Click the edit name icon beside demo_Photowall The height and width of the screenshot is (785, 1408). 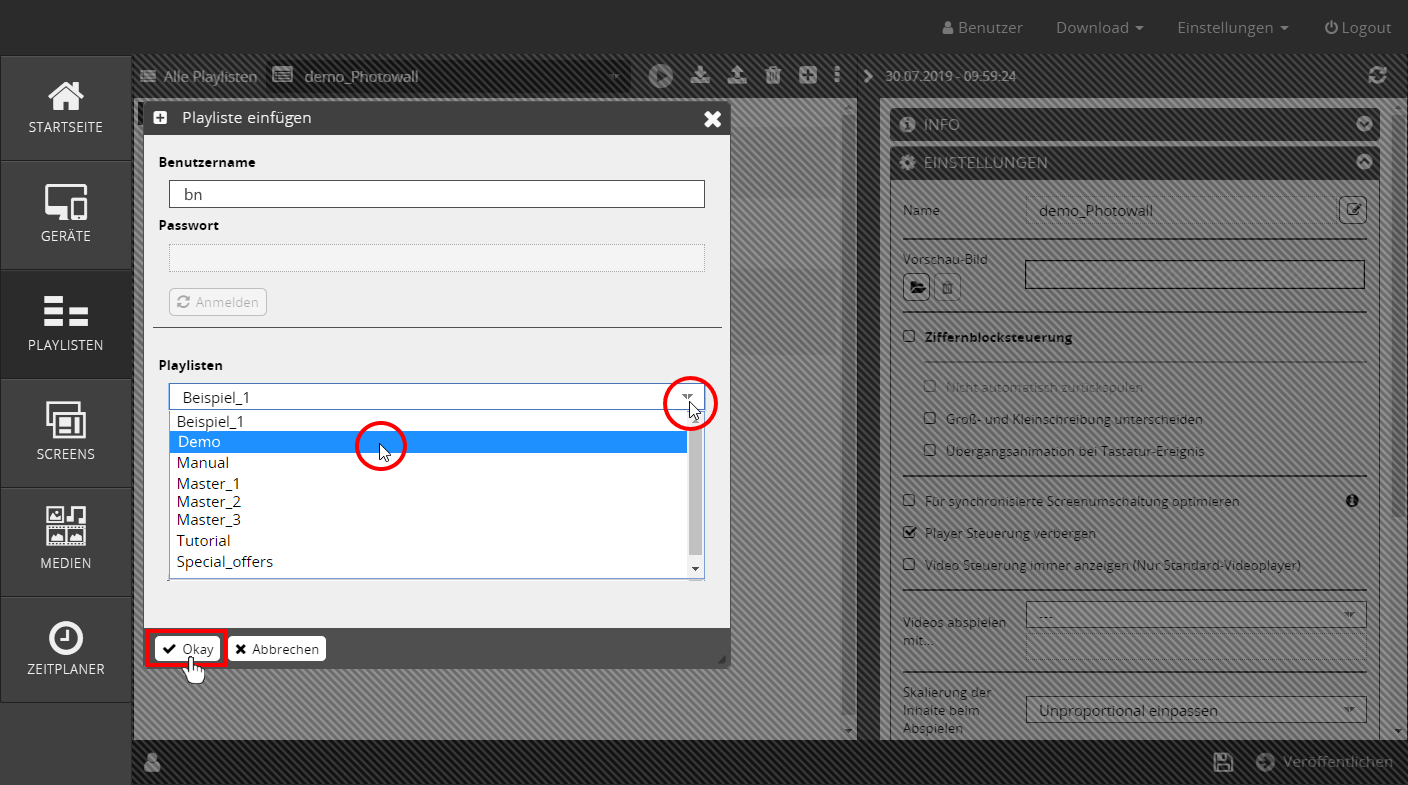click(x=1352, y=210)
